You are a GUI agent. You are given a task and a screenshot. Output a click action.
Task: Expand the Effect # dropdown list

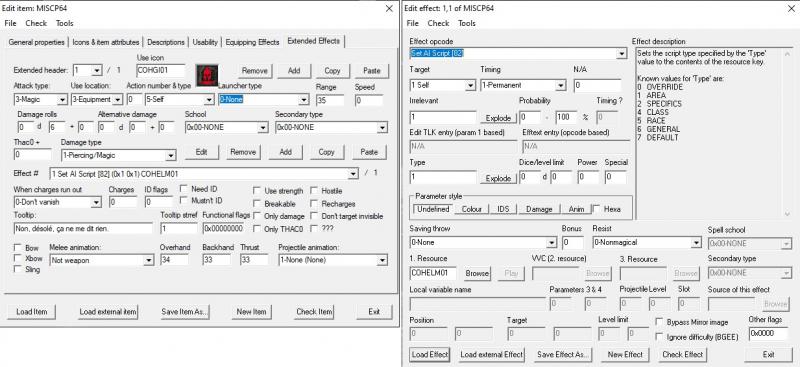tap(353, 174)
